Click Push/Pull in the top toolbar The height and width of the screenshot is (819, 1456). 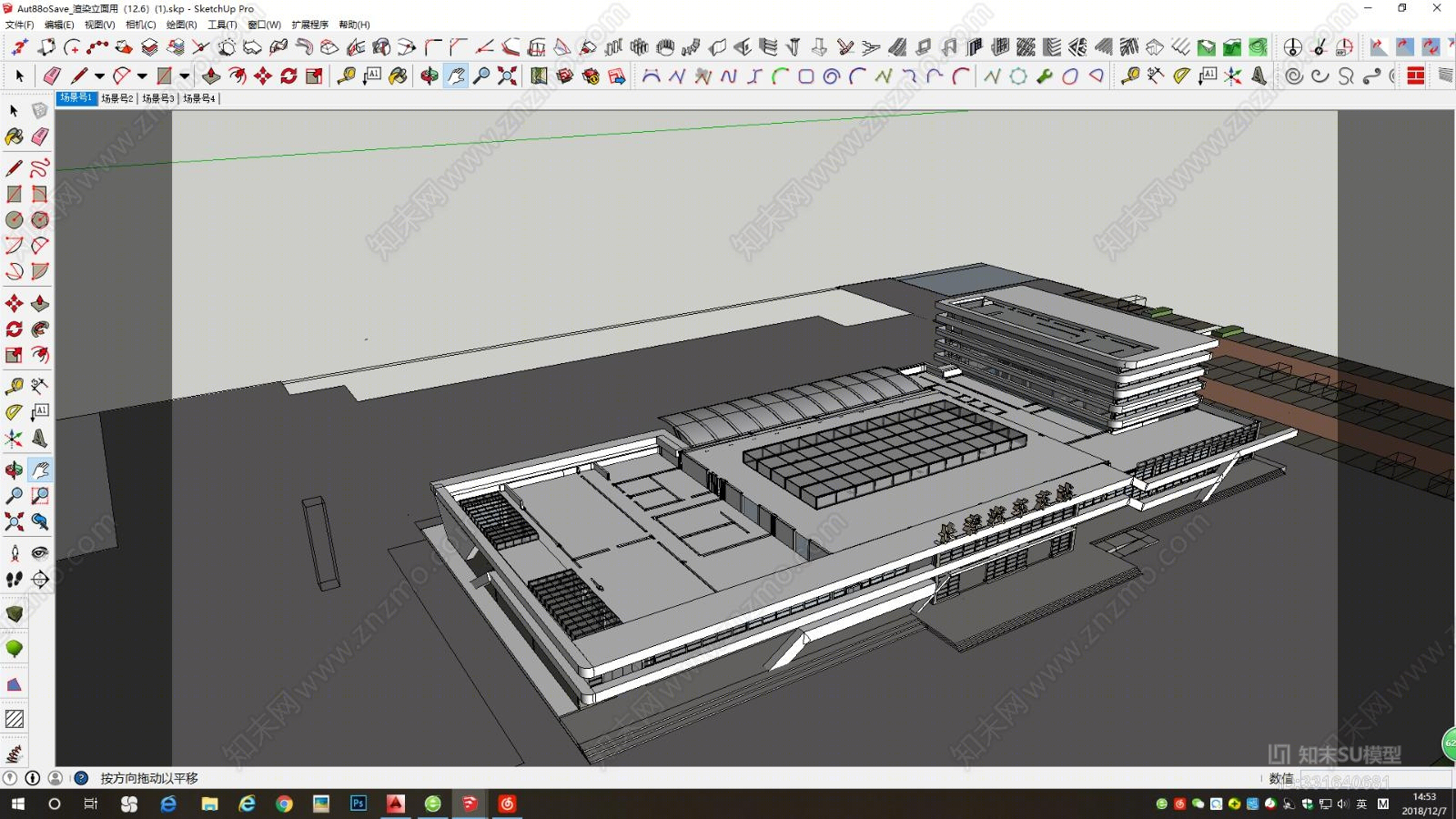tap(211, 76)
